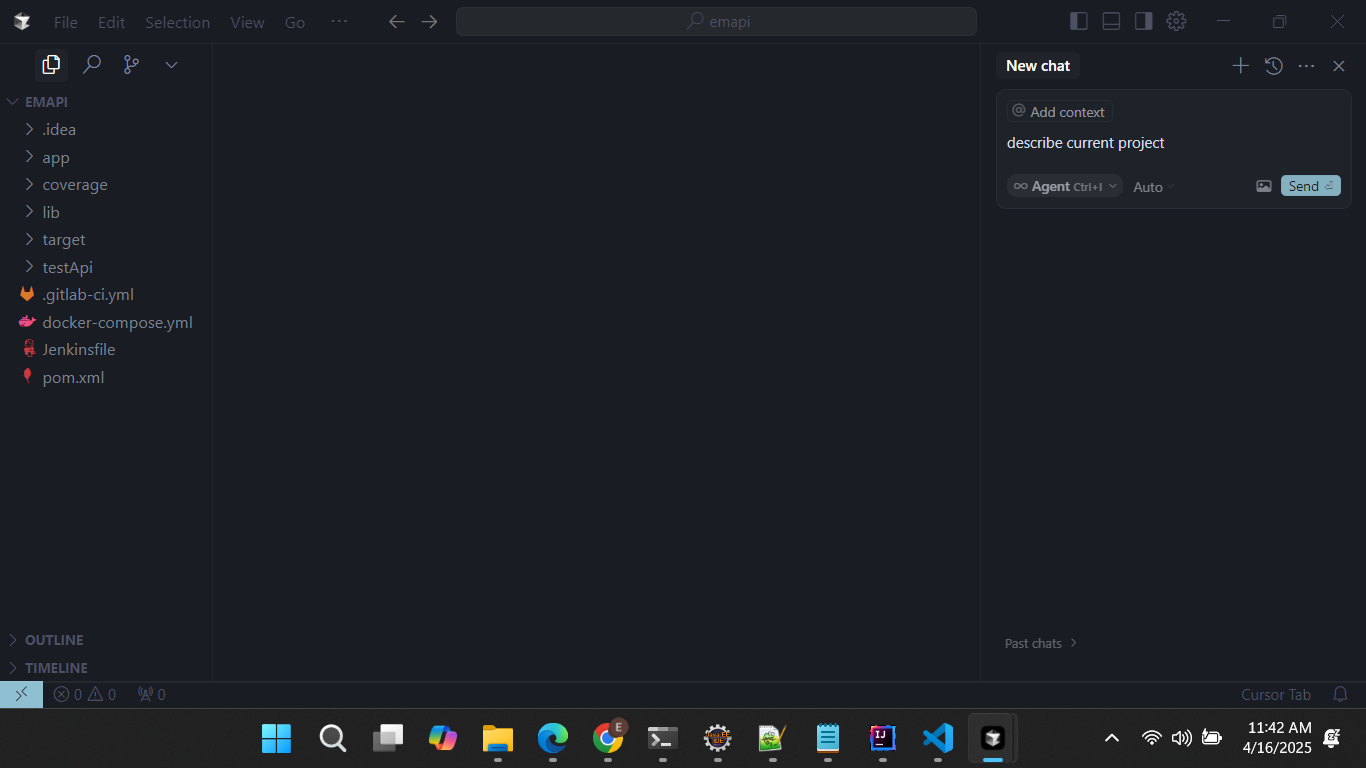Image resolution: width=1366 pixels, height=768 pixels.
Task: Show chat history clock icon
Action: point(1273,66)
